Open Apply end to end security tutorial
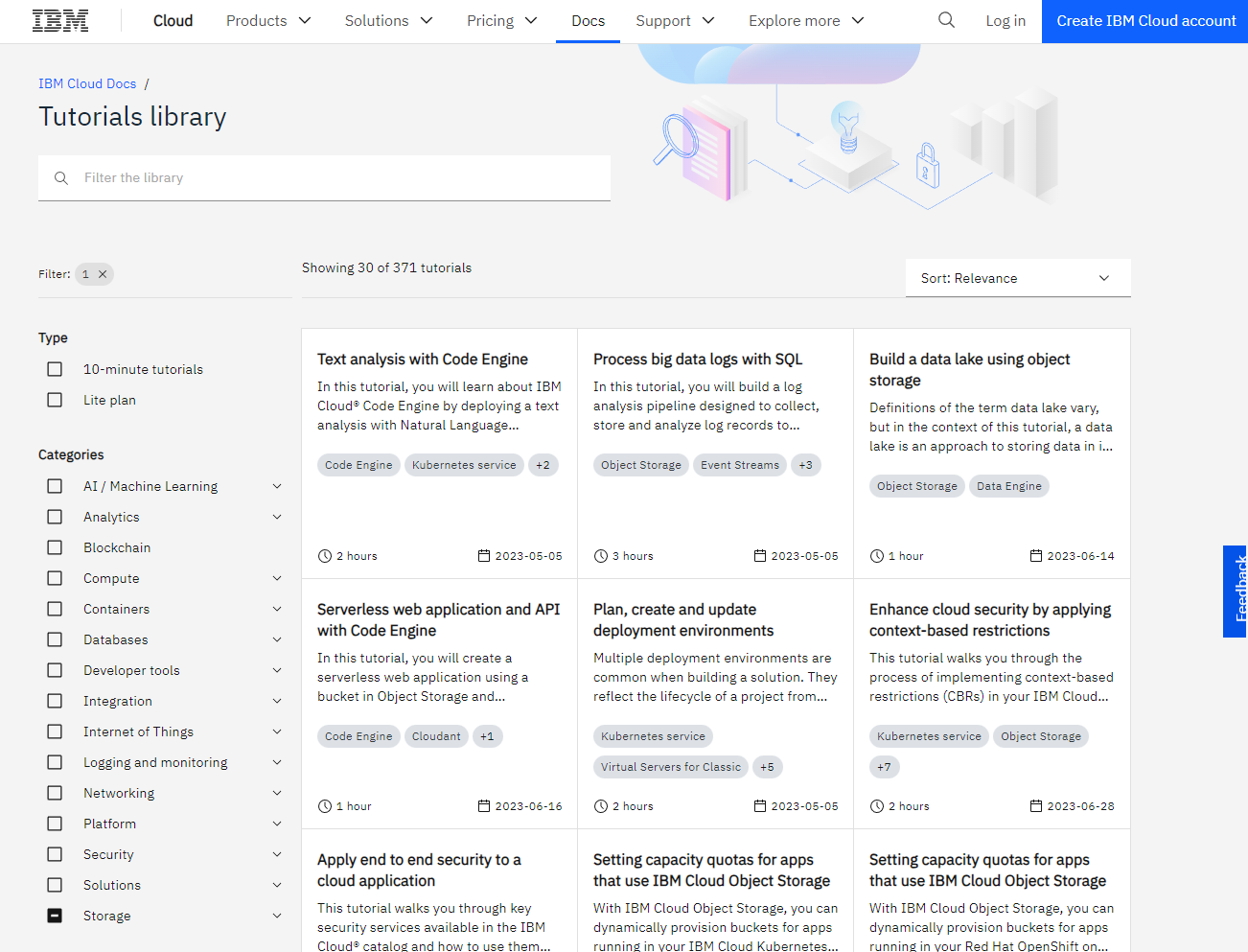 coord(419,871)
